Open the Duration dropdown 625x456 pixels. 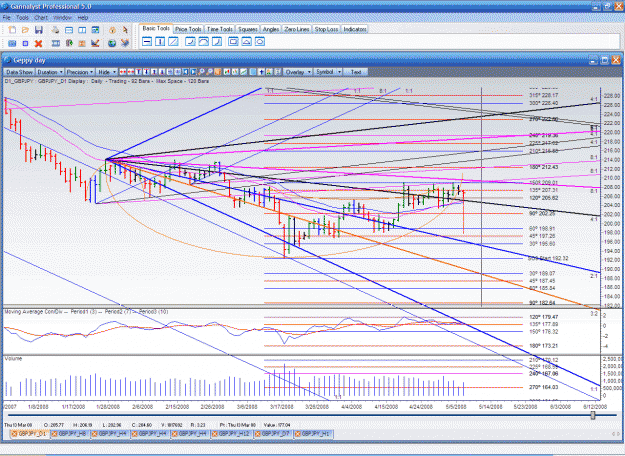tap(50, 72)
